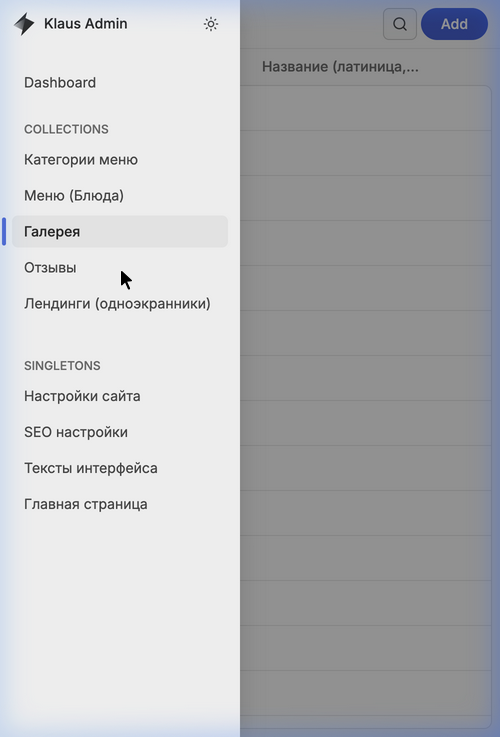Open the Настройки сайта singleton
This screenshot has width=500, height=737.
tap(82, 396)
